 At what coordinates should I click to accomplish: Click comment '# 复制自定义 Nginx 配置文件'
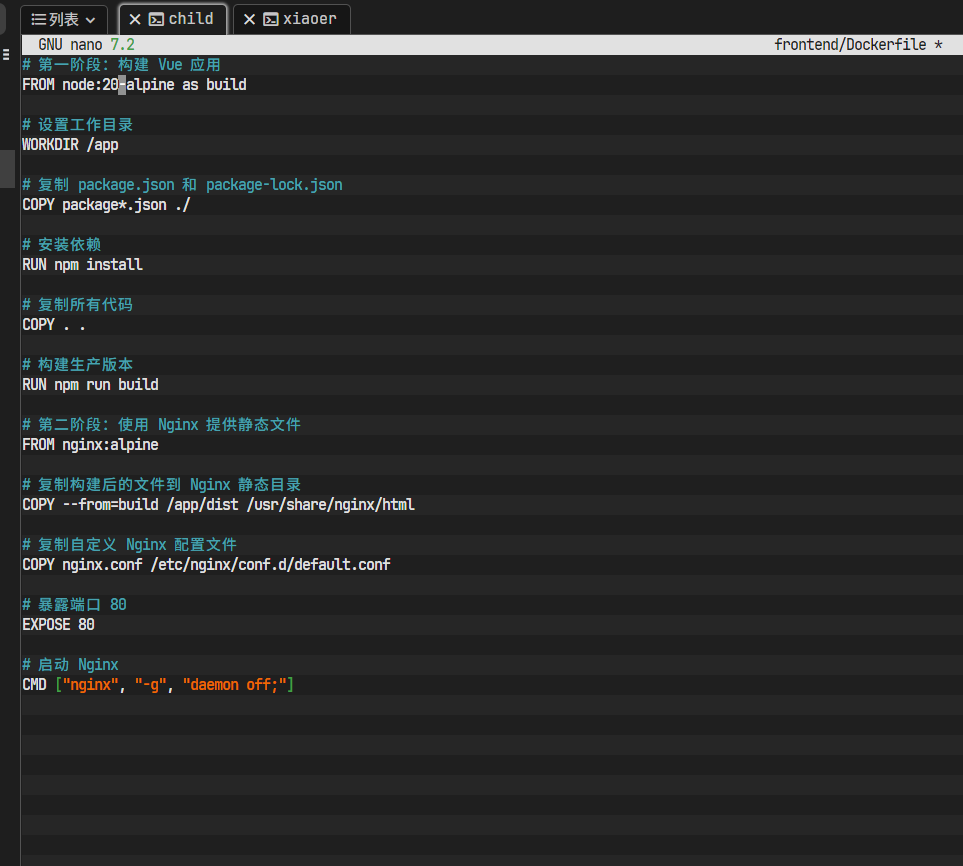coord(130,545)
